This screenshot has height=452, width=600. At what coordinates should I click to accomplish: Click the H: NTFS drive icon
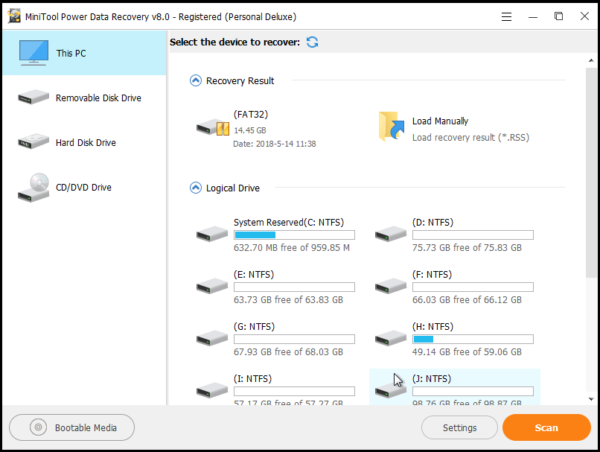click(391, 338)
